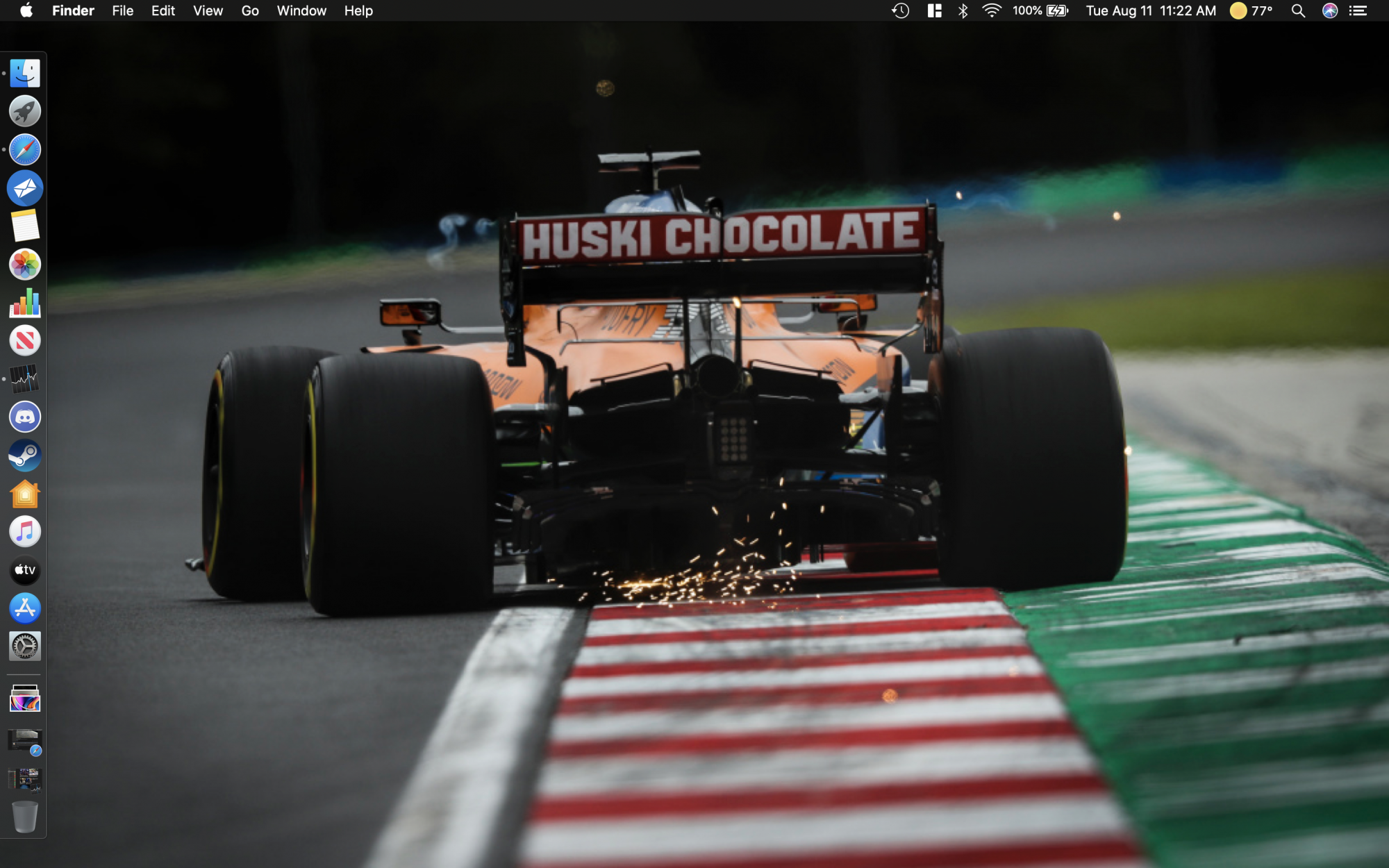Activate Siri from the menu bar
Image resolution: width=1389 pixels, height=868 pixels.
click(x=1330, y=10)
